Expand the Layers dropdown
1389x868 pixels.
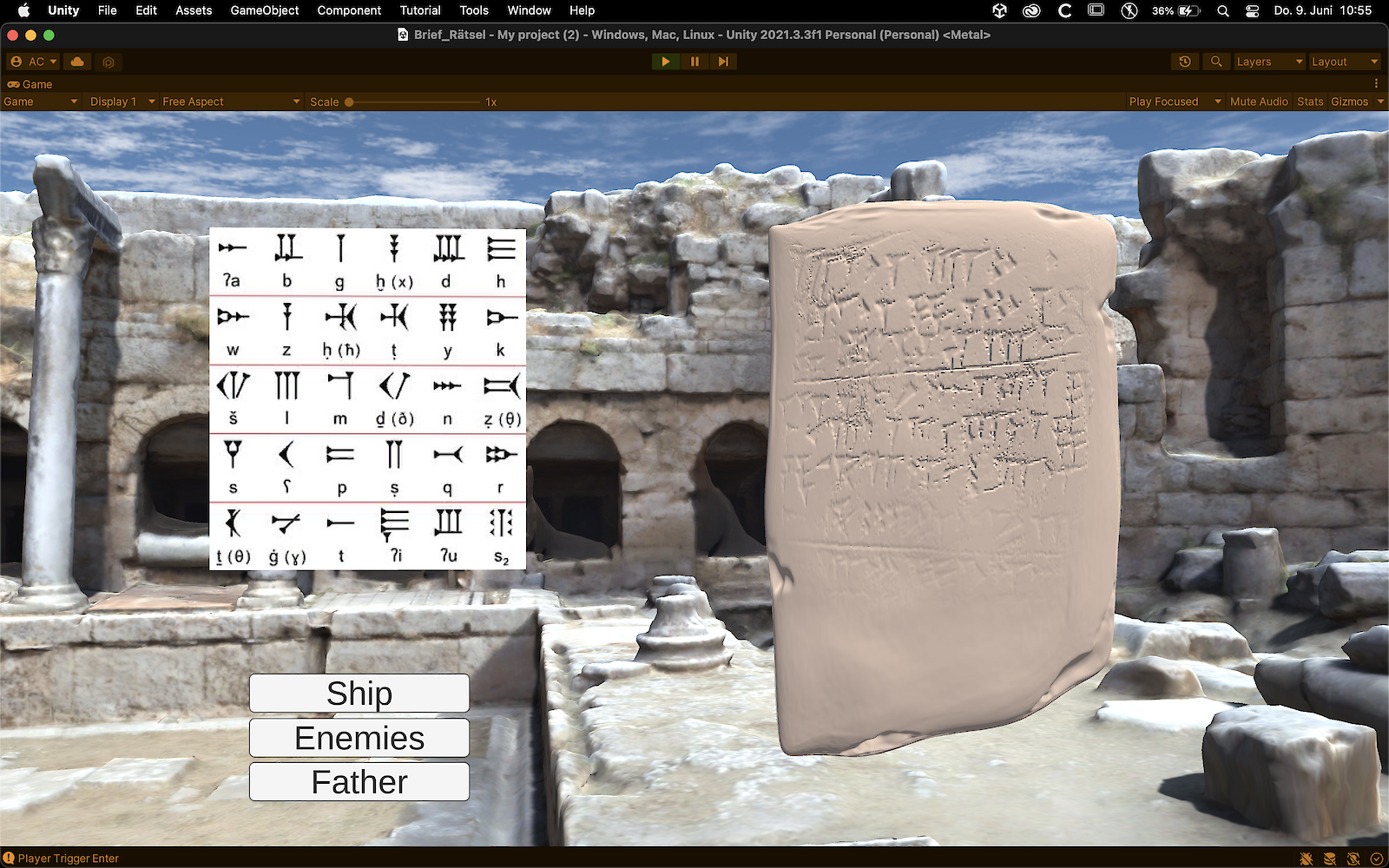[x=1268, y=62]
